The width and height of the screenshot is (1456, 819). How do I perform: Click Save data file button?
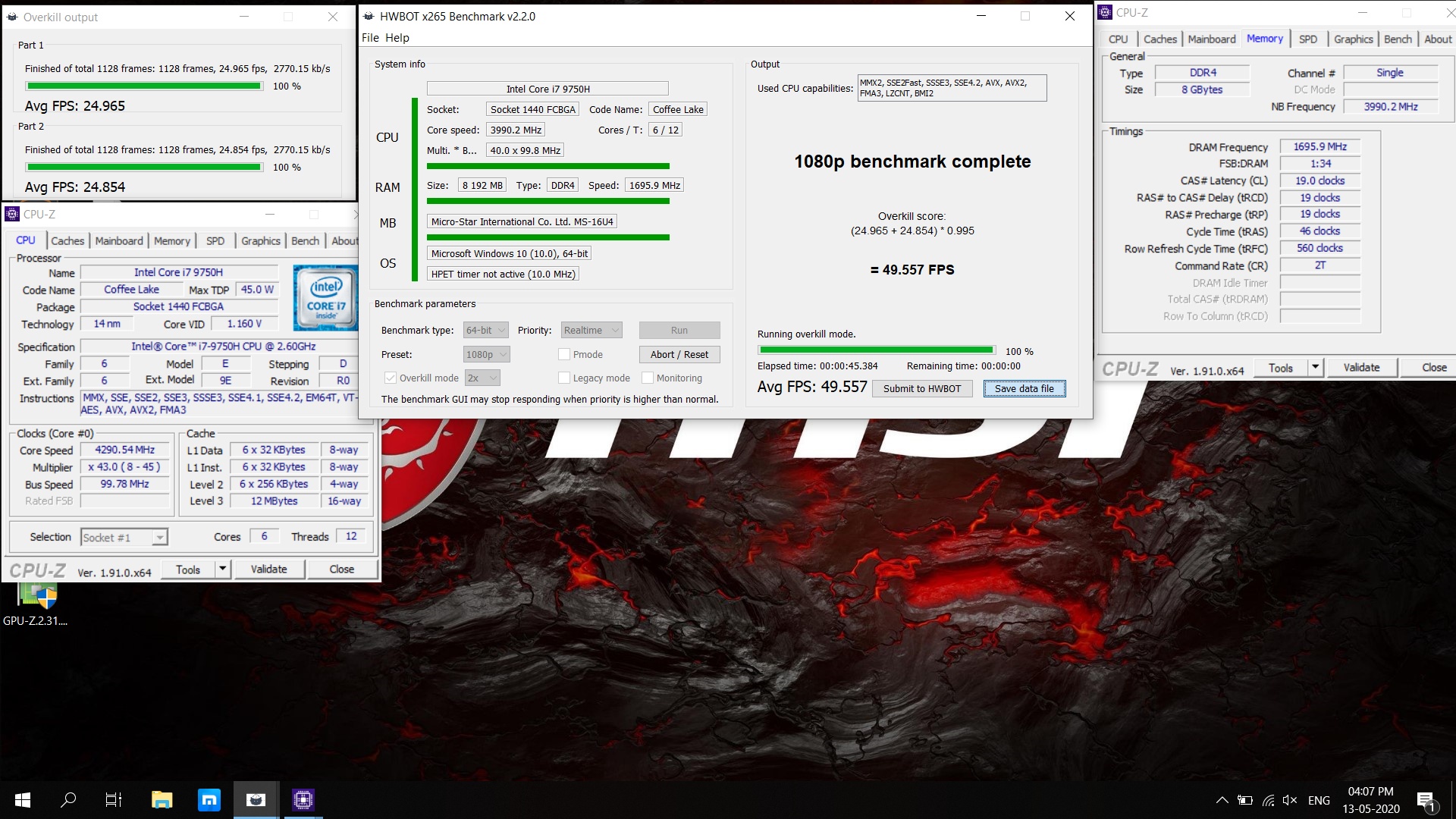pyautogui.click(x=1025, y=388)
